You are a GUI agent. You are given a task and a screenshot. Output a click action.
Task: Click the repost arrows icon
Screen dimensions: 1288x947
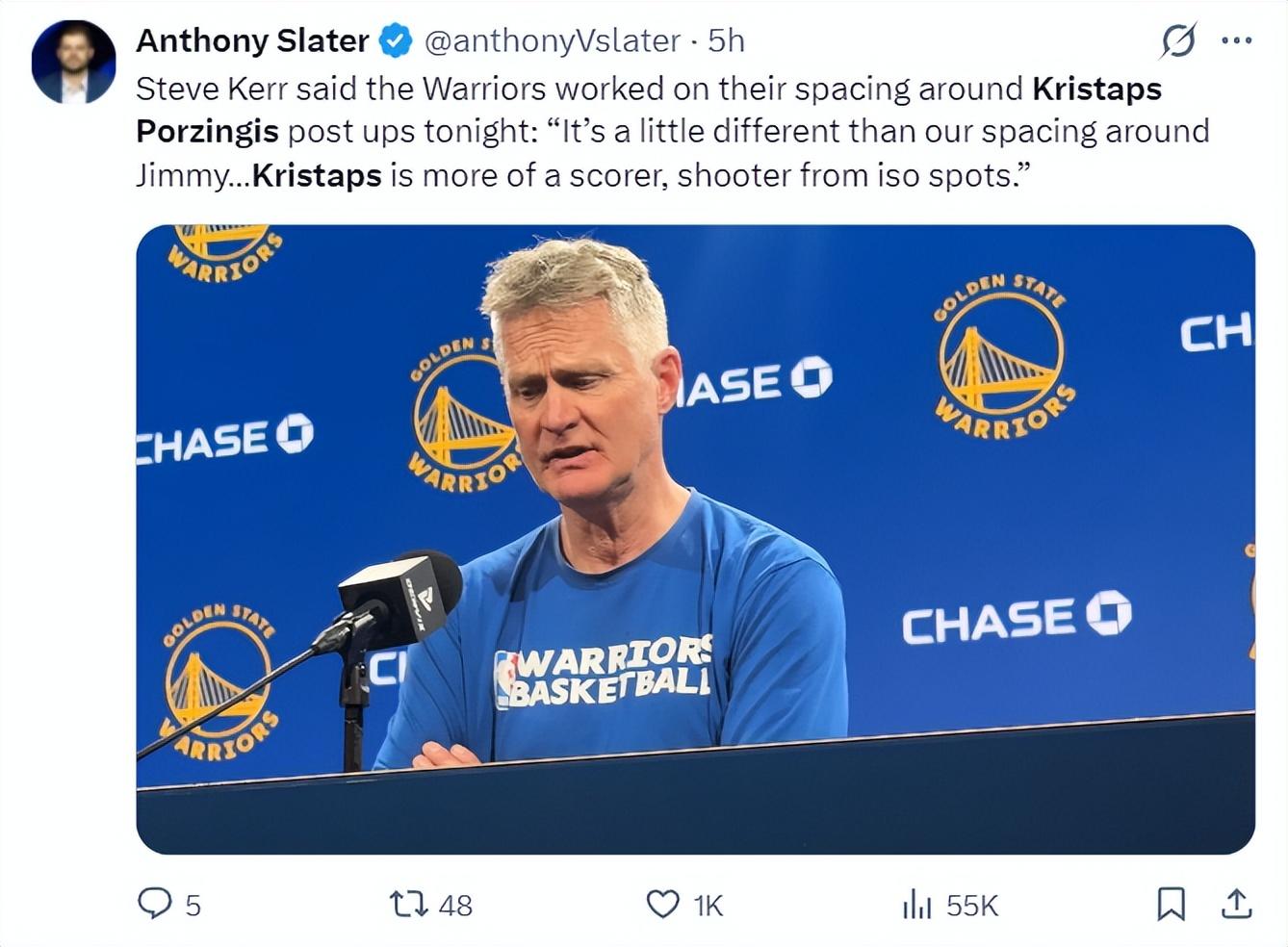(x=408, y=904)
